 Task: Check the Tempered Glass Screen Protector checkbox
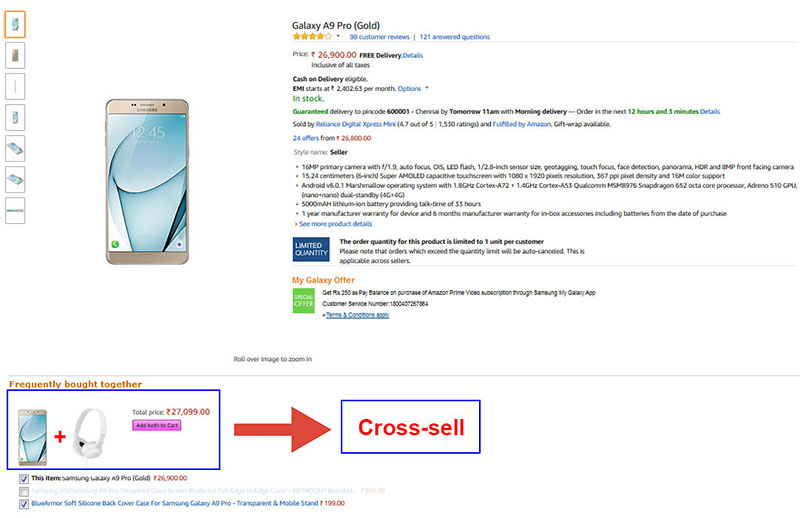point(23,491)
